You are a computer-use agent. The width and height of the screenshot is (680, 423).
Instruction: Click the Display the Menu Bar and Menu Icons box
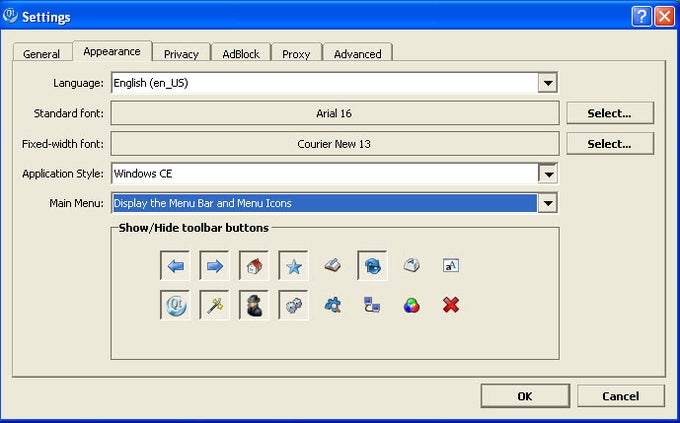point(334,203)
